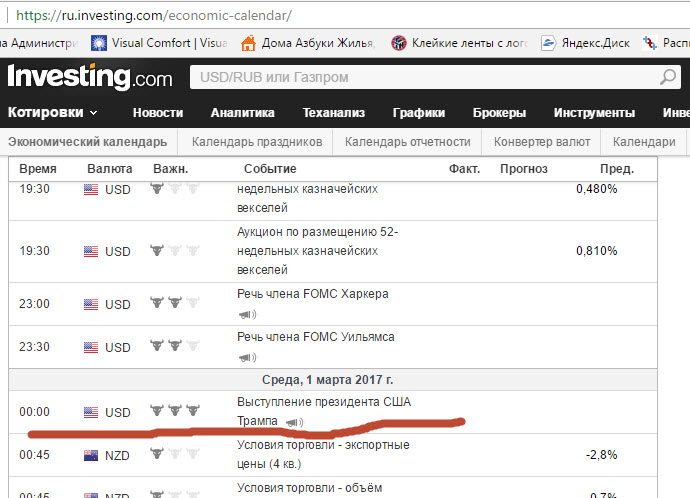Click the Среда, 1 марта 2017 г. date row
The height and width of the screenshot is (498, 690).
click(333, 380)
